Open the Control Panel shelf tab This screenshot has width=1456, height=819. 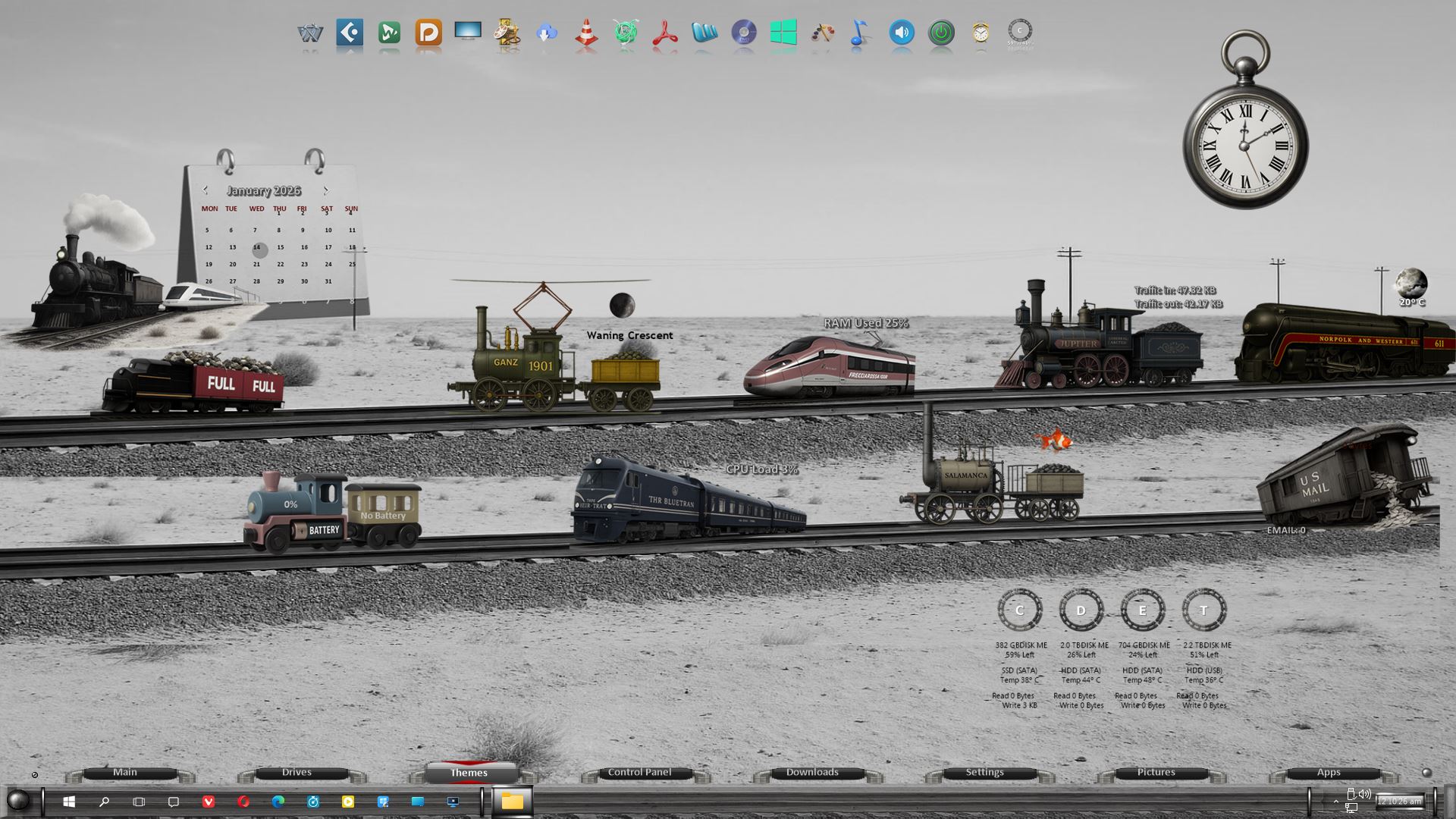[639, 773]
